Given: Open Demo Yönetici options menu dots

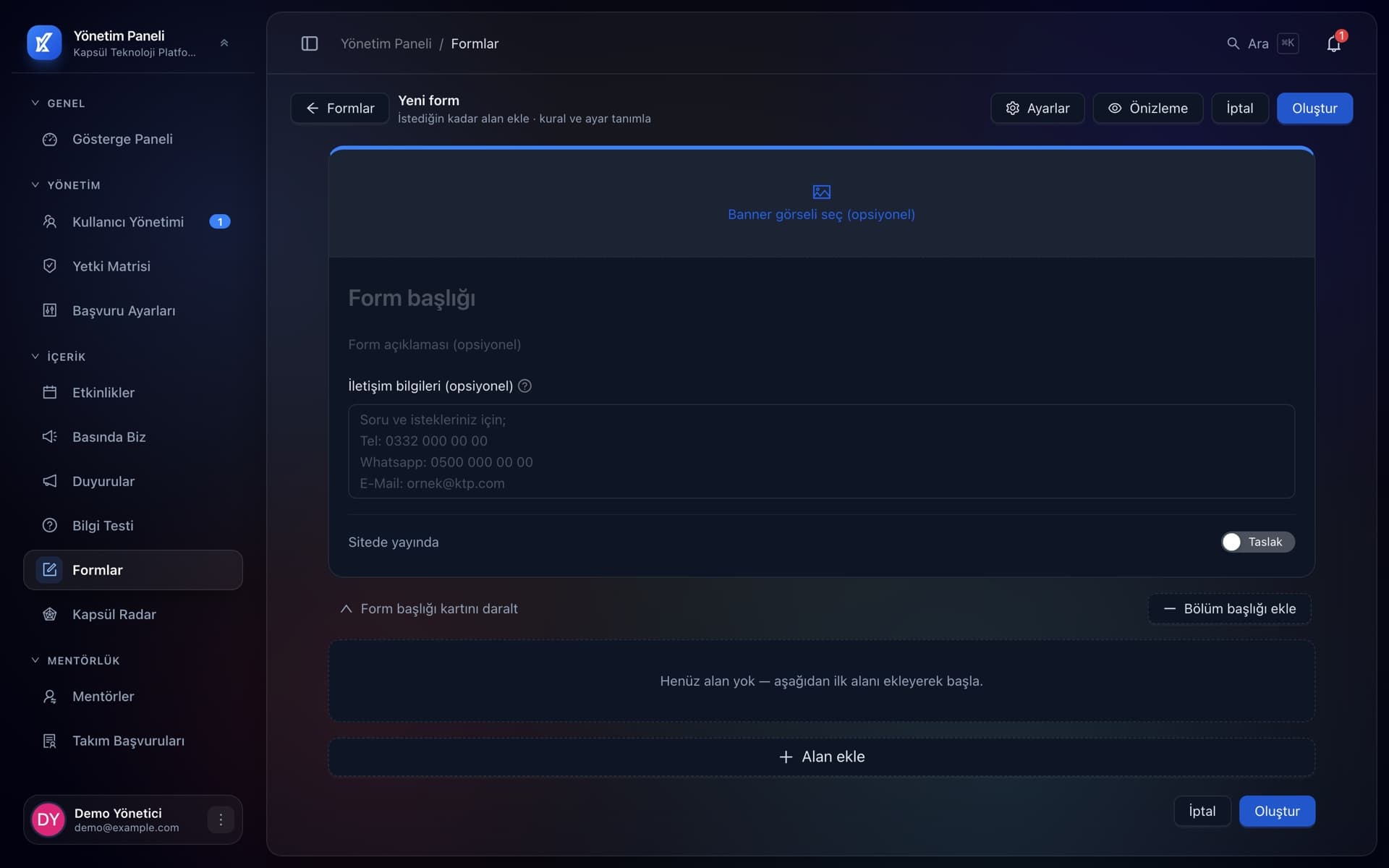Looking at the screenshot, I should tap(221, 820).
